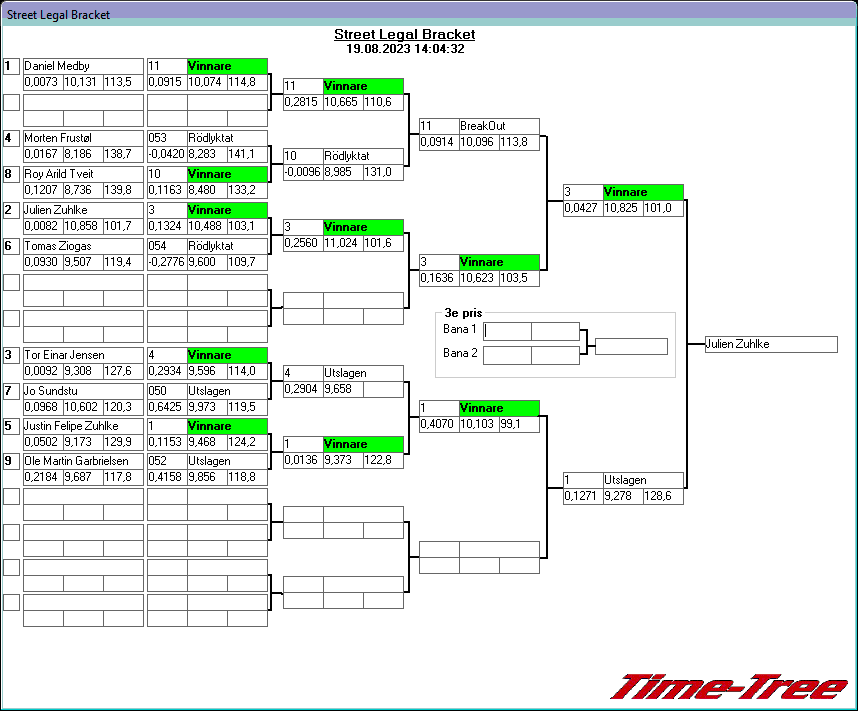Click the Bana 1 first input box
This screenshot has height=711, width=858.
[507, 331]
